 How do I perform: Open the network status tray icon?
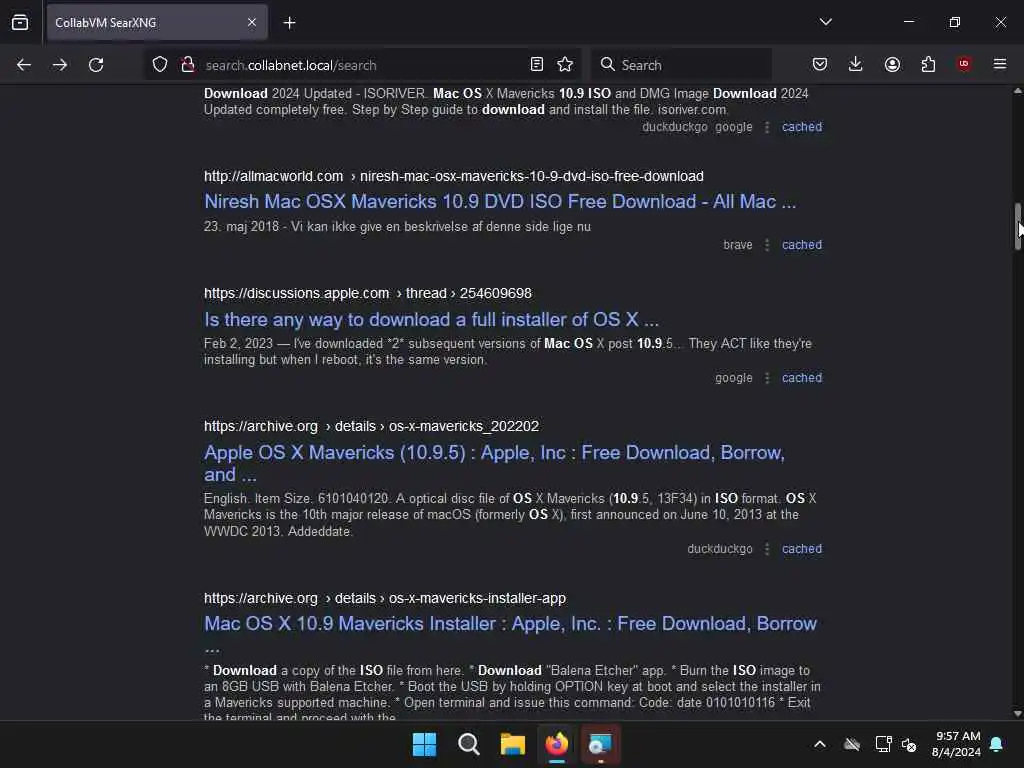click(x=883, y=744)
